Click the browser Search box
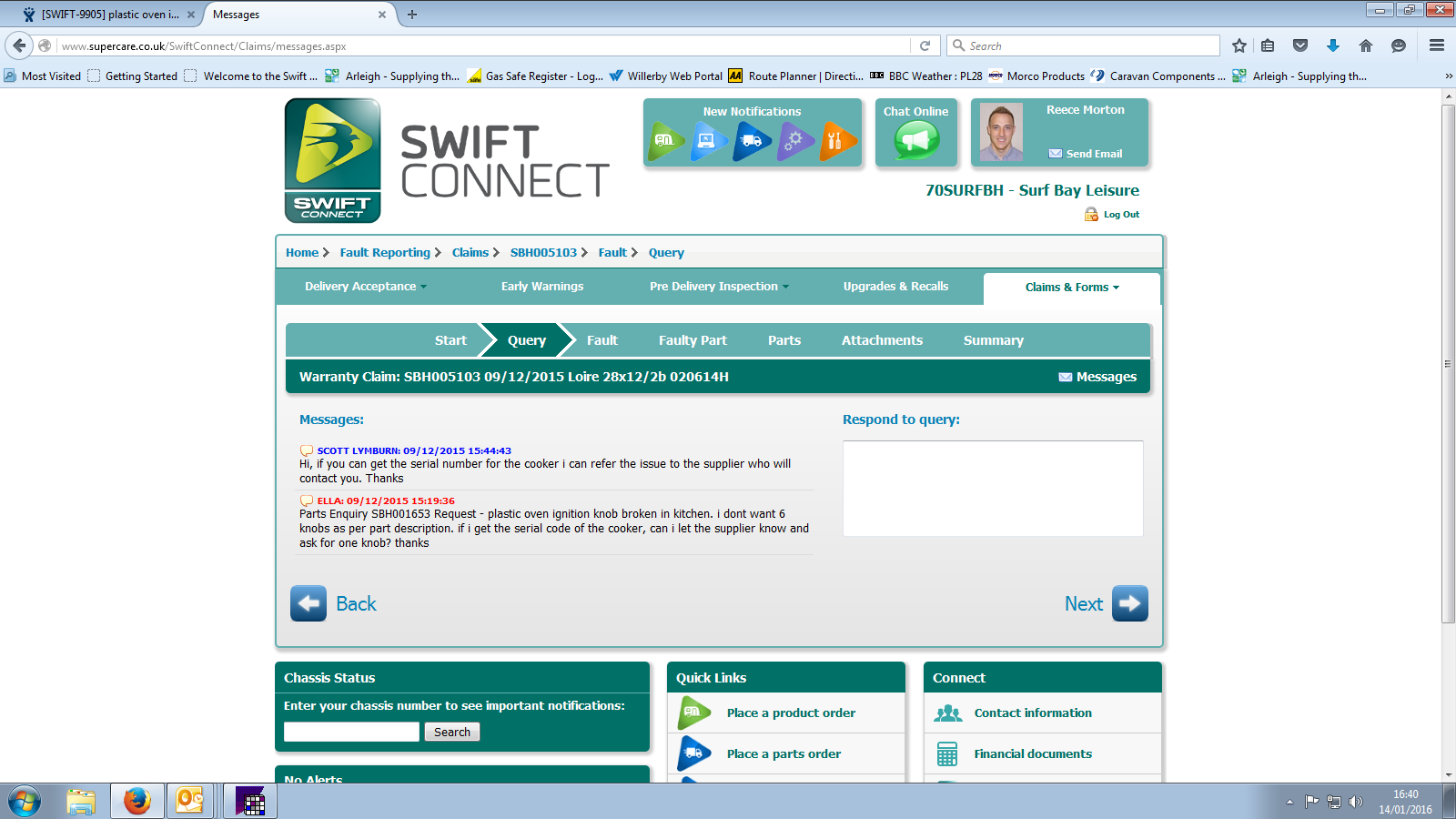This screenshot has height=819, width=1456. pyautogui.click(x=1083, y=45)
